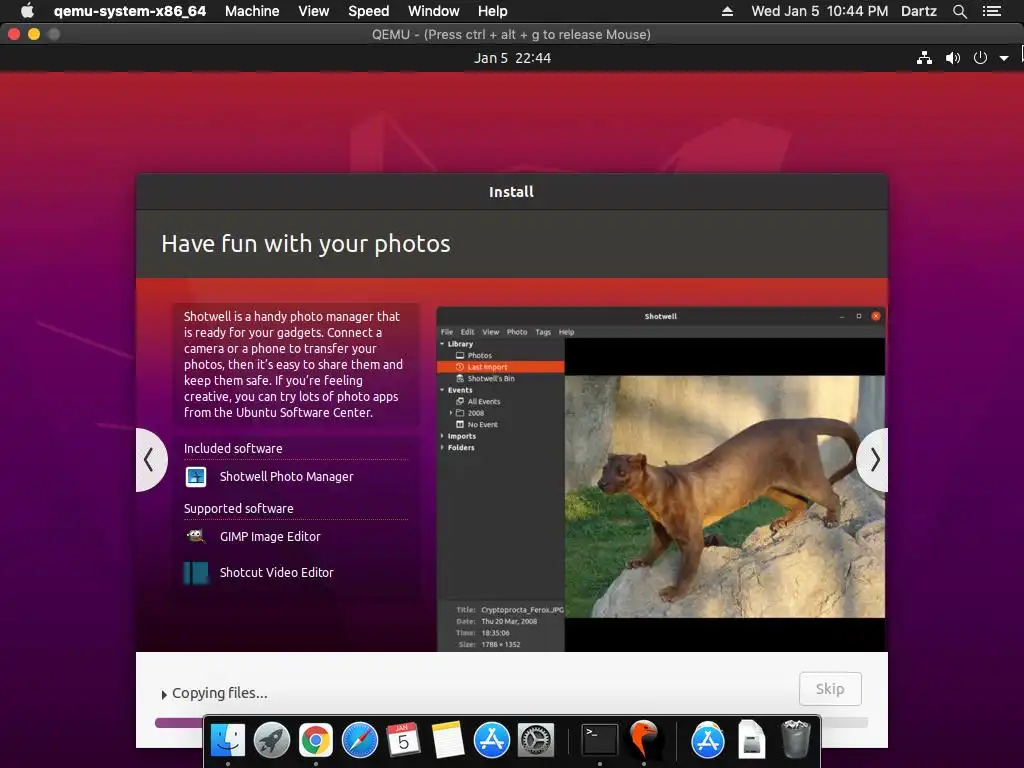Expand the Copying files details triangle
1024x768 pixels.
coord(164,694)
